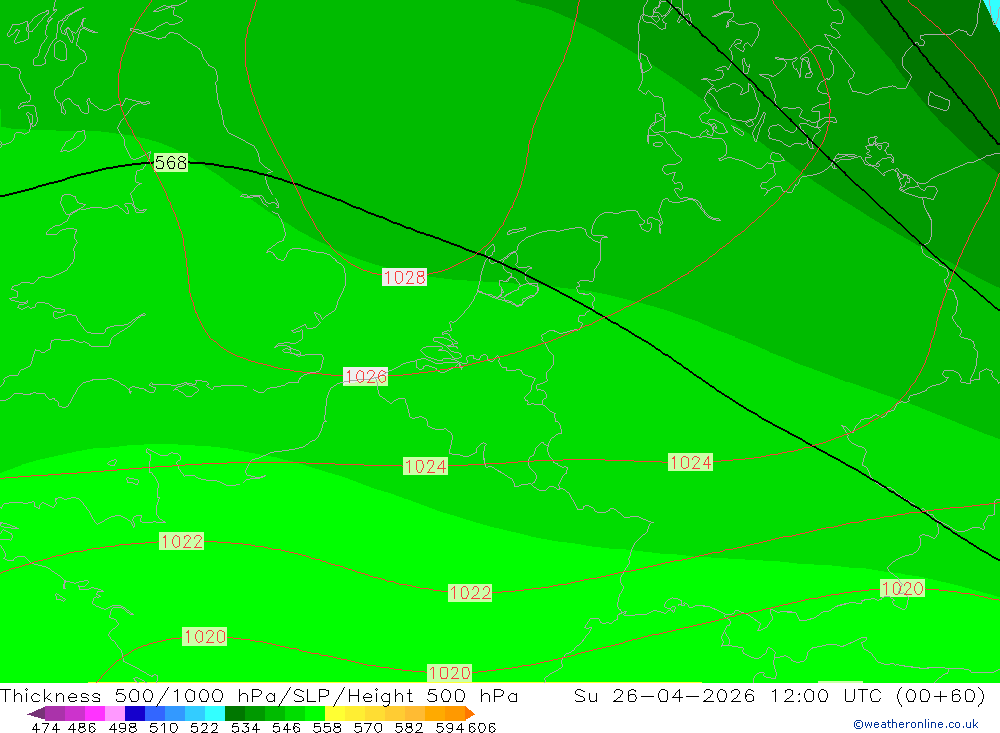Screen dimensions: 1000x733
Task: Click the orange arrow at legend's right end
Action: click(x=470, y=713)
